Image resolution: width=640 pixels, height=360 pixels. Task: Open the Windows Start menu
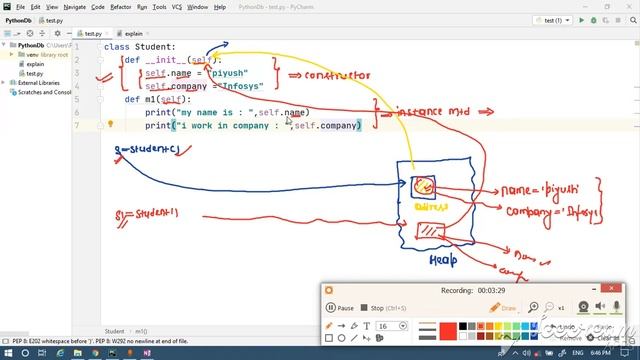pyautogui.click(x=8, y=353)
